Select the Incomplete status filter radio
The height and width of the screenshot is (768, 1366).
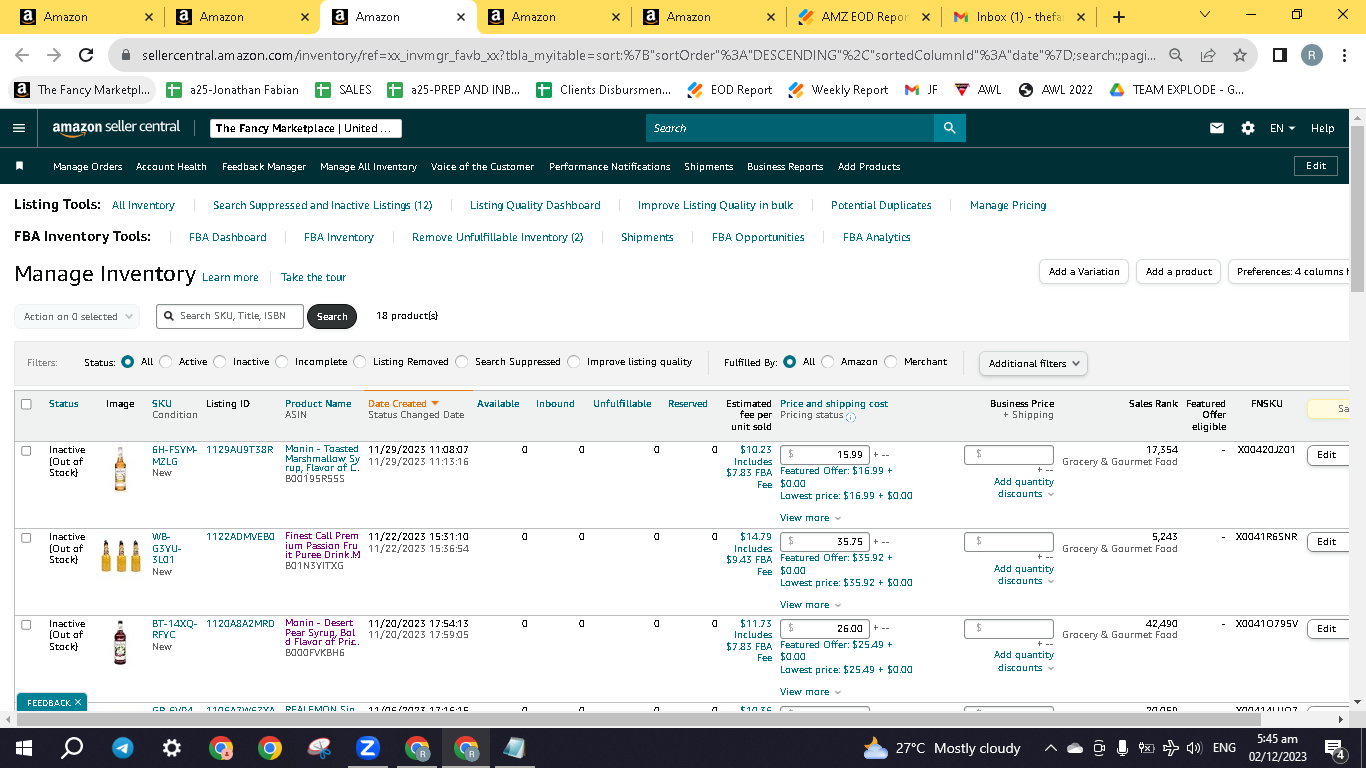282,362
